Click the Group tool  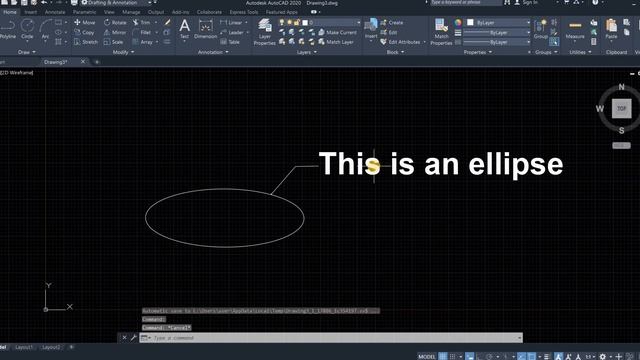541,29
